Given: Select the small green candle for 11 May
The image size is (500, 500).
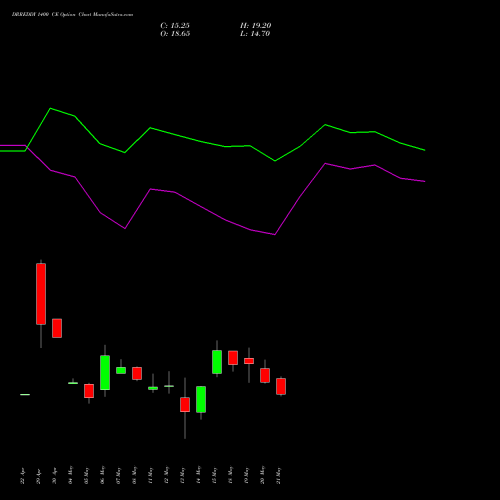Looking at the screenshot, I should (x=153, y=388).
